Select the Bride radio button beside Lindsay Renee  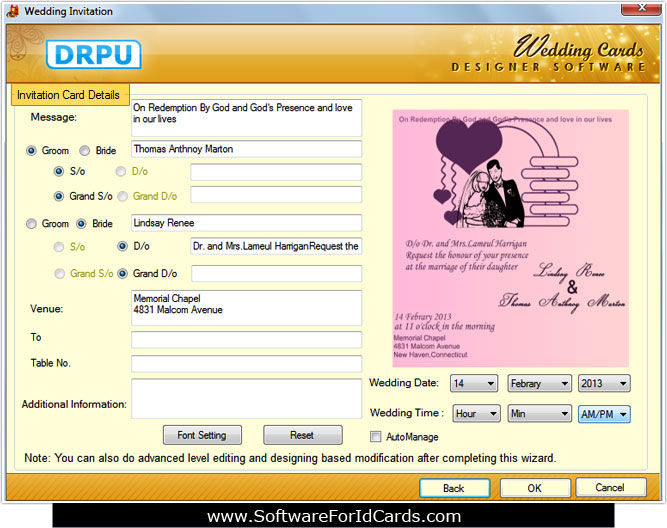click(81, 224)
